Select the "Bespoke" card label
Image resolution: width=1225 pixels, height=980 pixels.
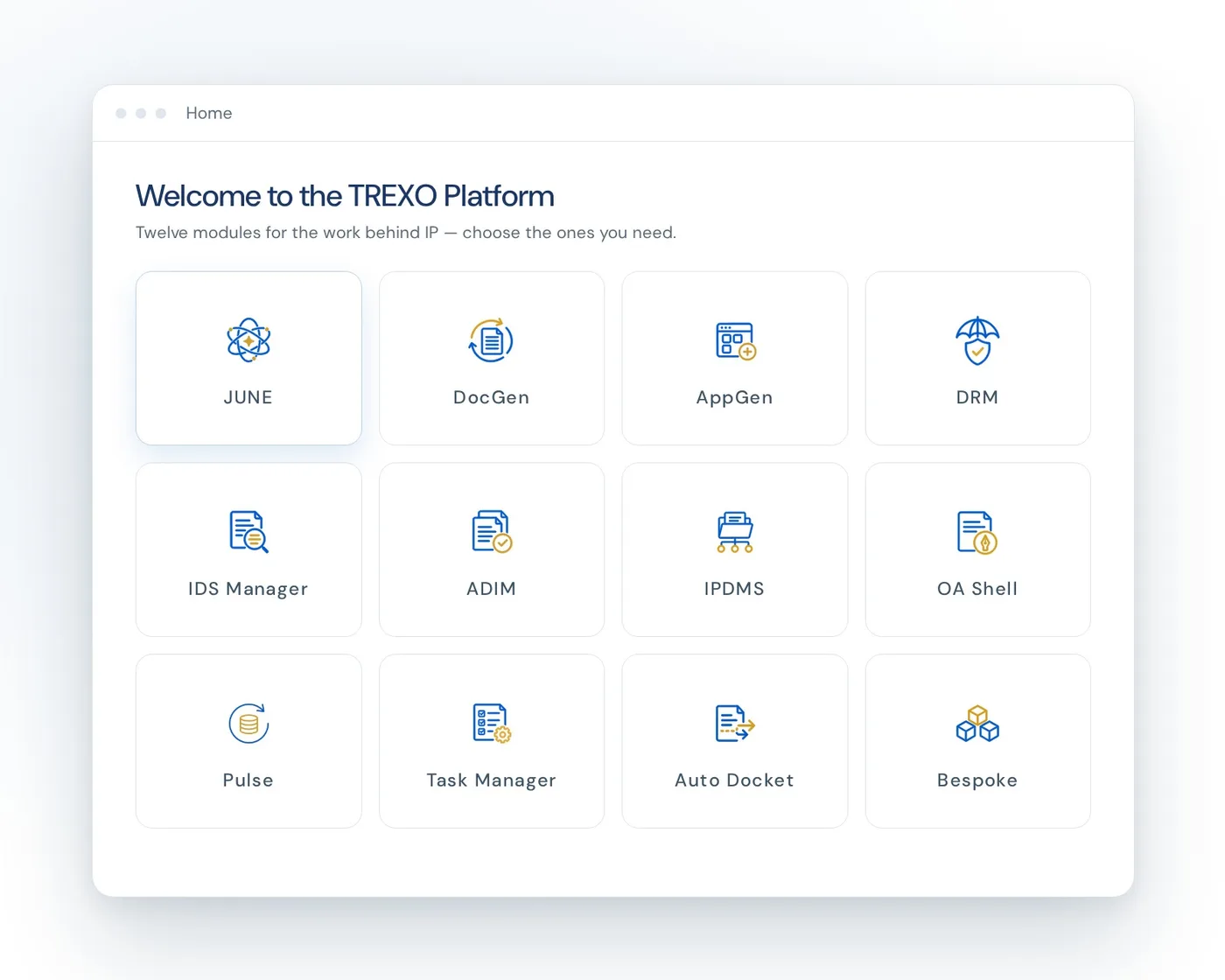click(977, 780)
